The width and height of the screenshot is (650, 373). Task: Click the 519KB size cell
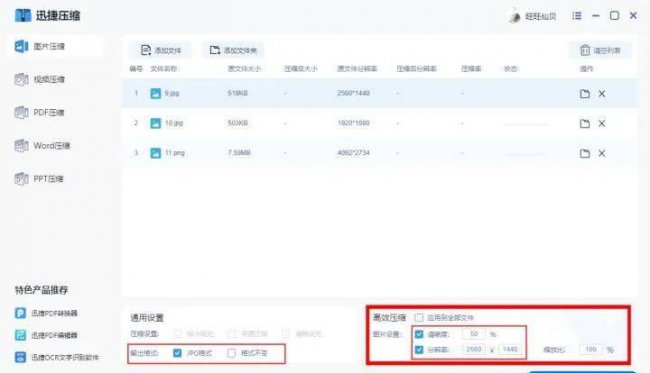point(238,93)
